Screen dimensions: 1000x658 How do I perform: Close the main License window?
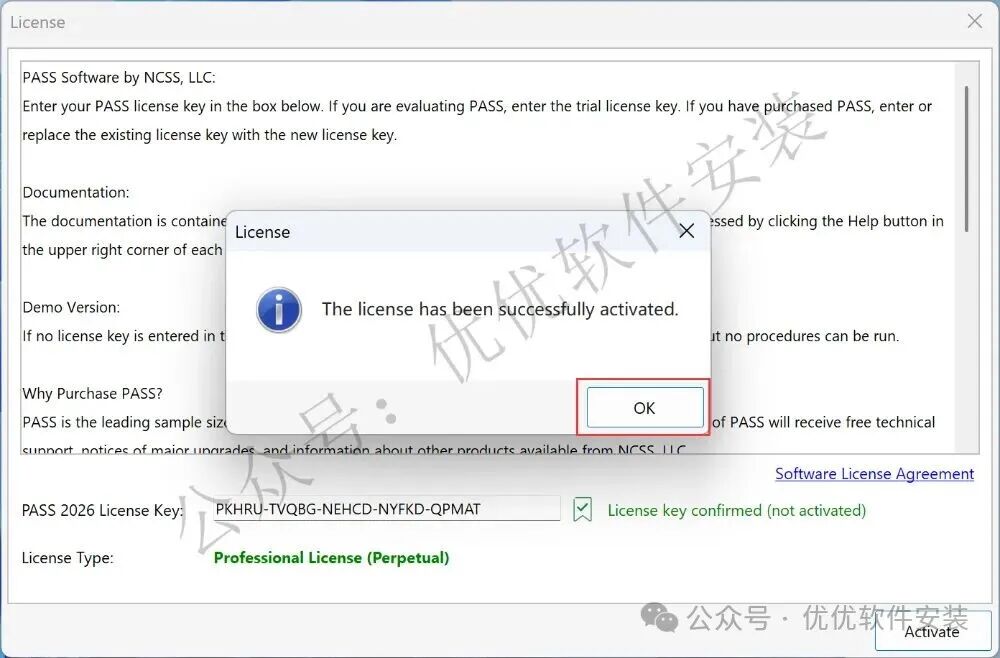click(x=974, y=21)
